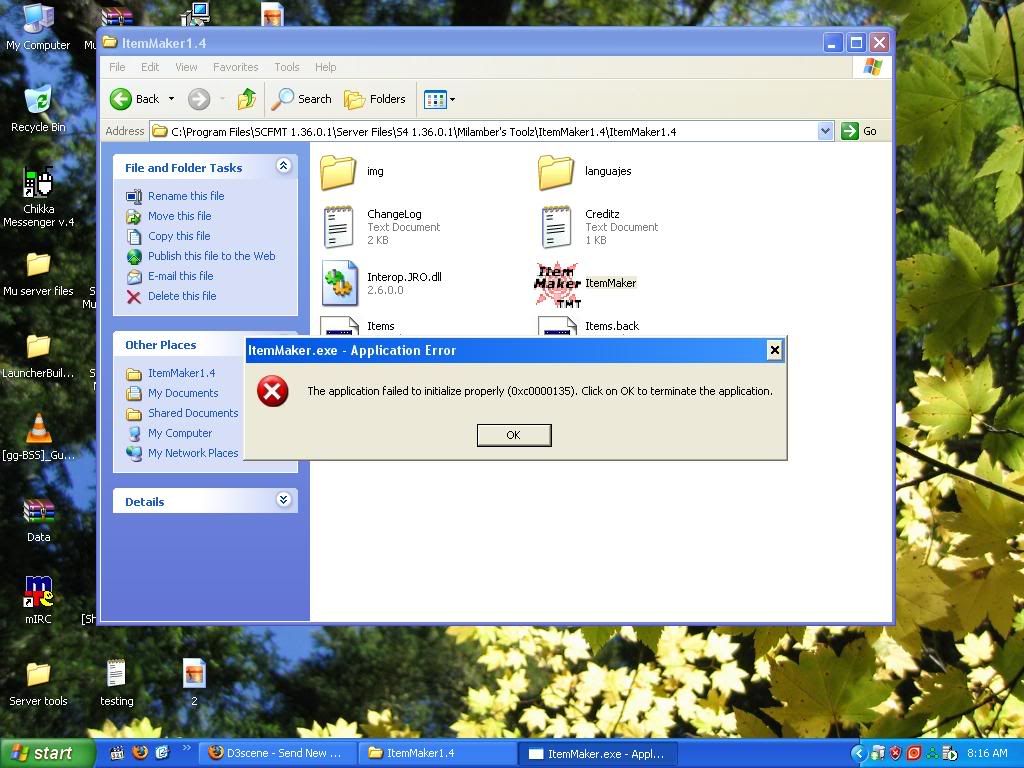Open the Favorites menu
Screen dimensions: 1024x768
tap(235, 67)
